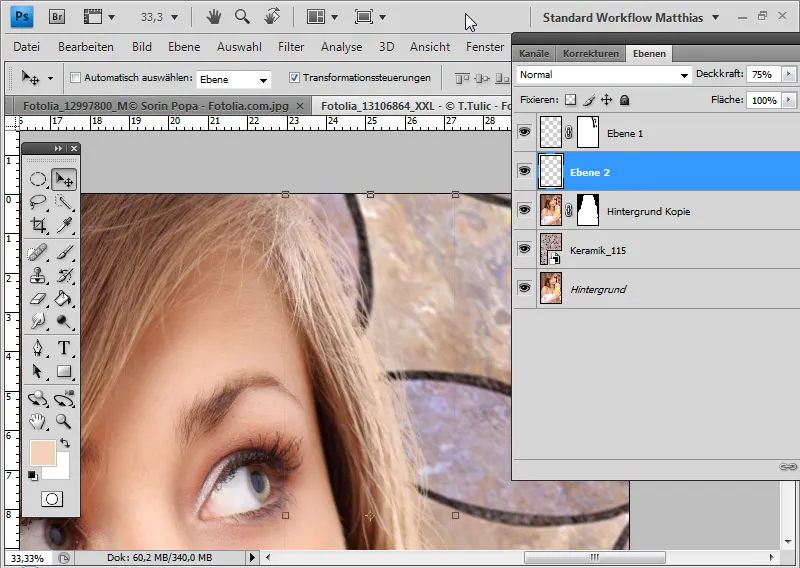800x568 pixels.
Task: Open the auto-select Ebene dropdown
Action: pos(233,79)
